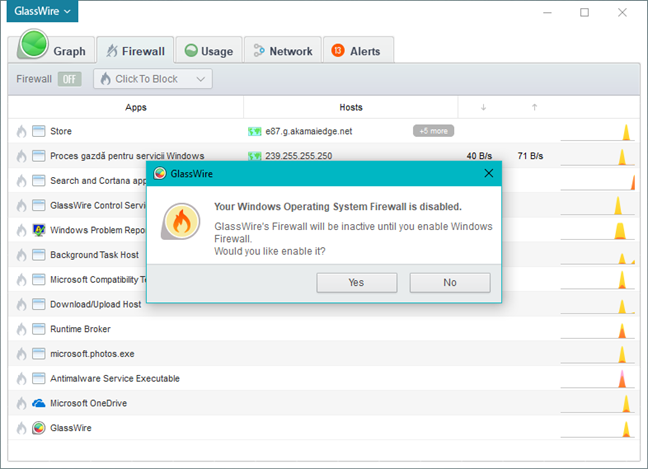648x469 pixels.
Task: Click the flame icon for Download/Upload Host
Action: tap(21, 305)
